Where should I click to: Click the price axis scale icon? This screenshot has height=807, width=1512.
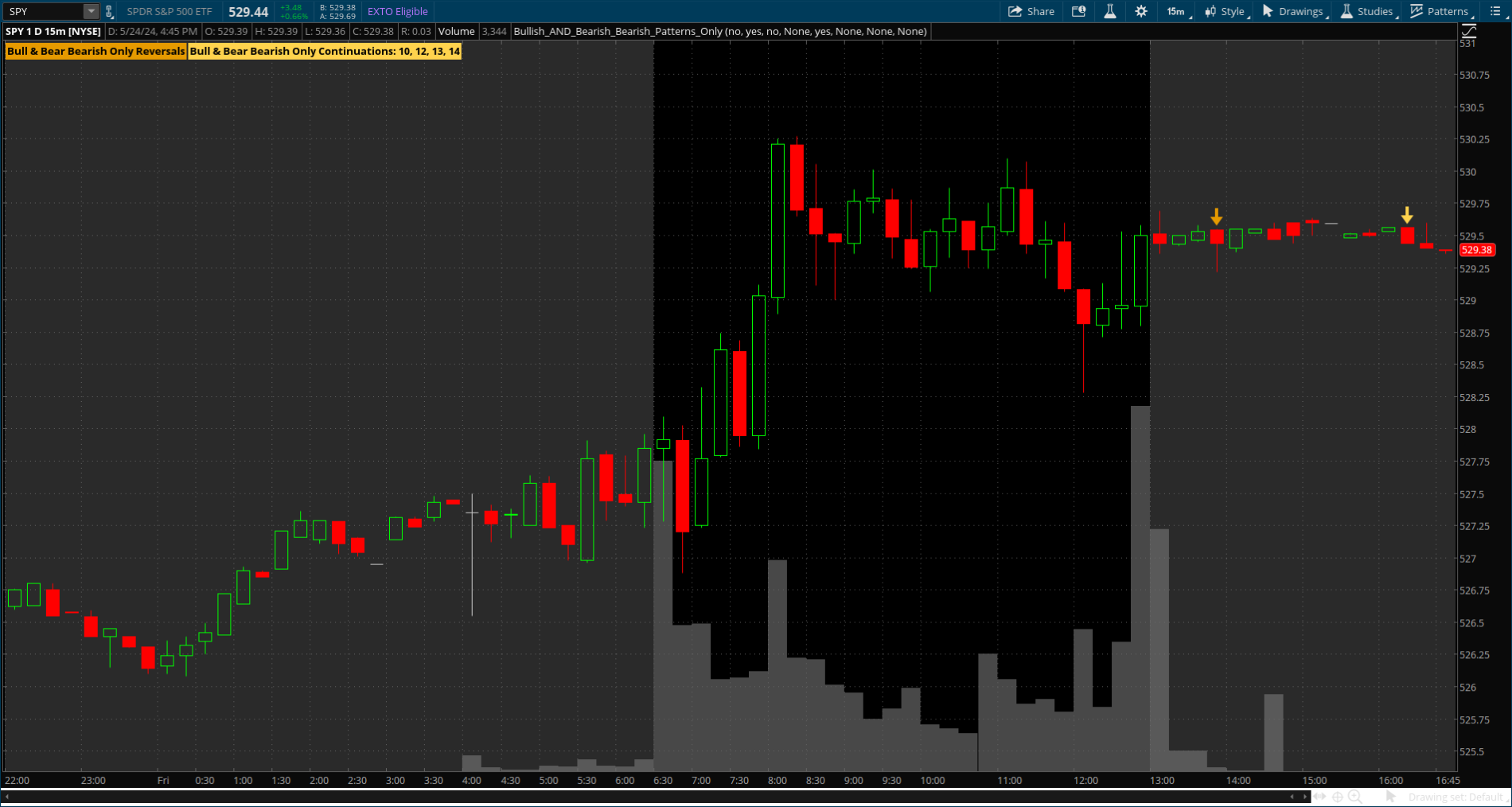pos(1469,32)
